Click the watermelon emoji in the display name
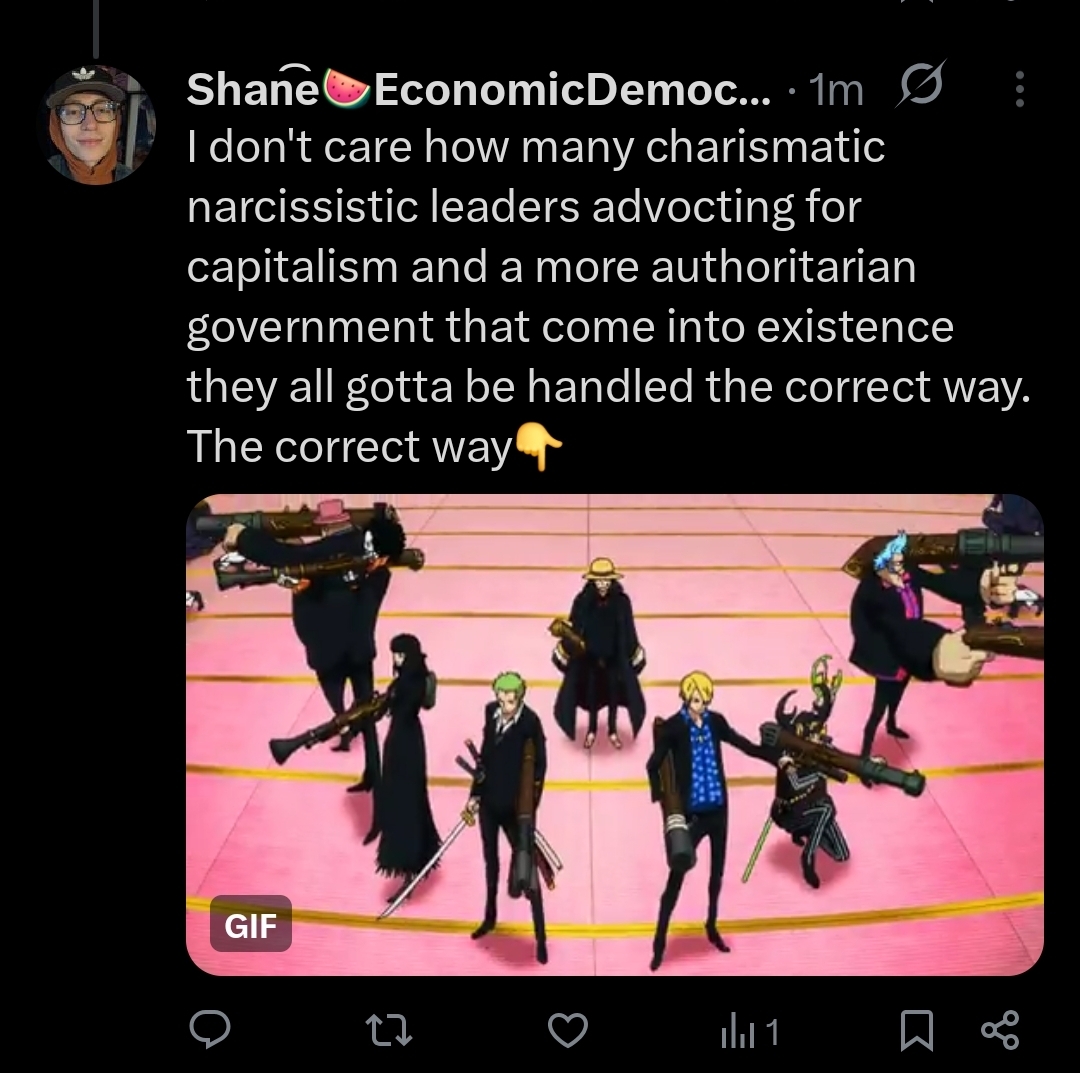This screenshot has width=1080, height=1073. pyautogui.click(x=346, y=88)
